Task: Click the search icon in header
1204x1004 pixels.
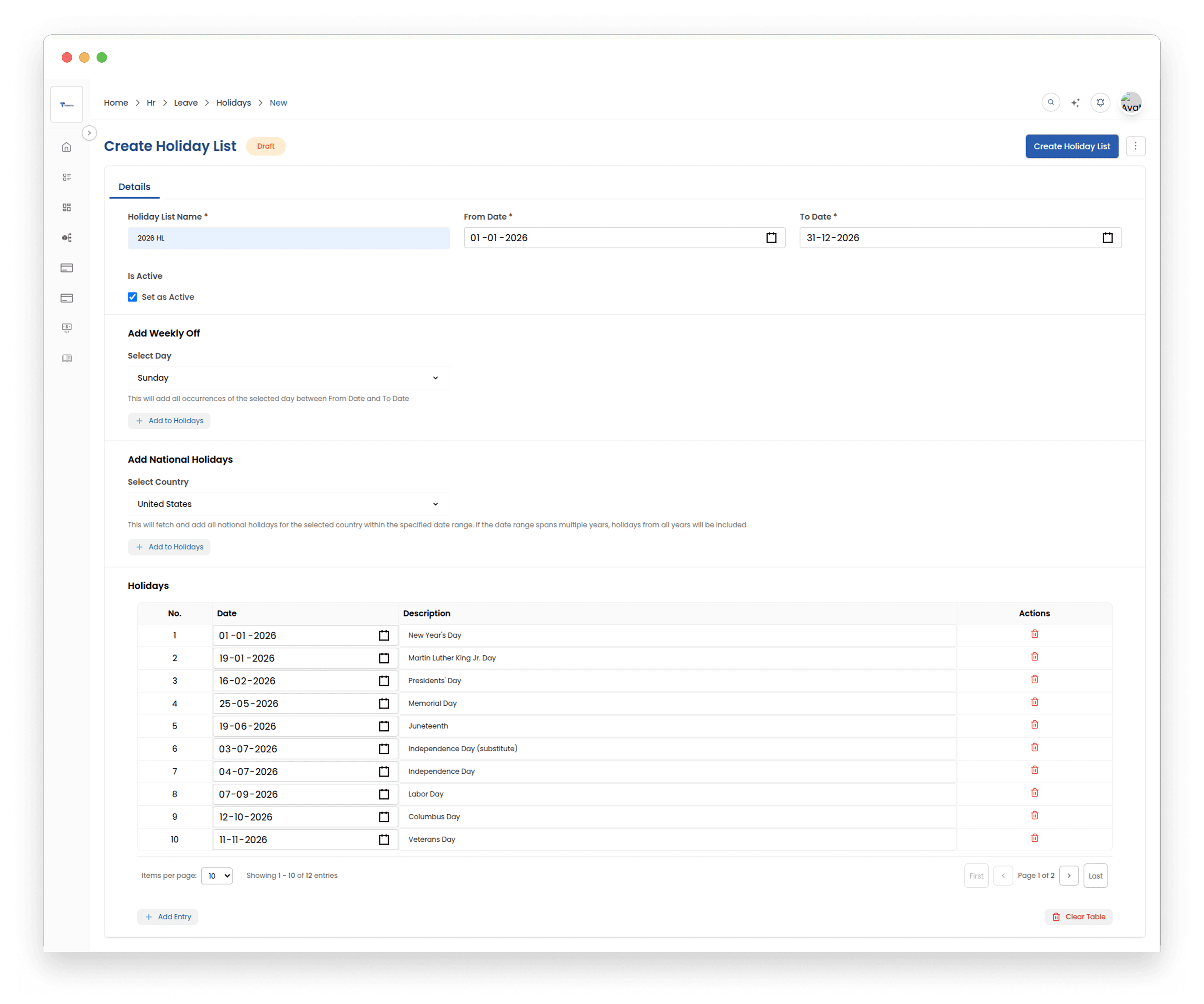Action: [1050, 103]
